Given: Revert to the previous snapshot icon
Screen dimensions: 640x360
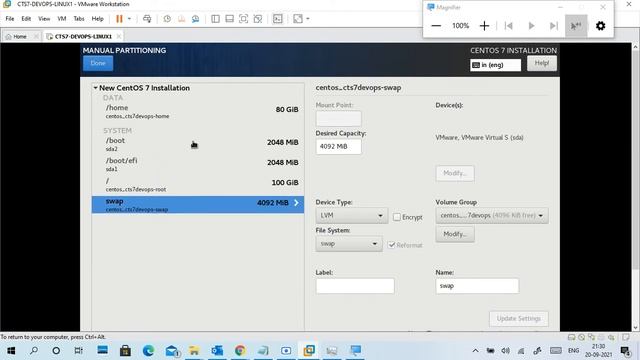Looking at the screenshot, I should pos(182,19).
